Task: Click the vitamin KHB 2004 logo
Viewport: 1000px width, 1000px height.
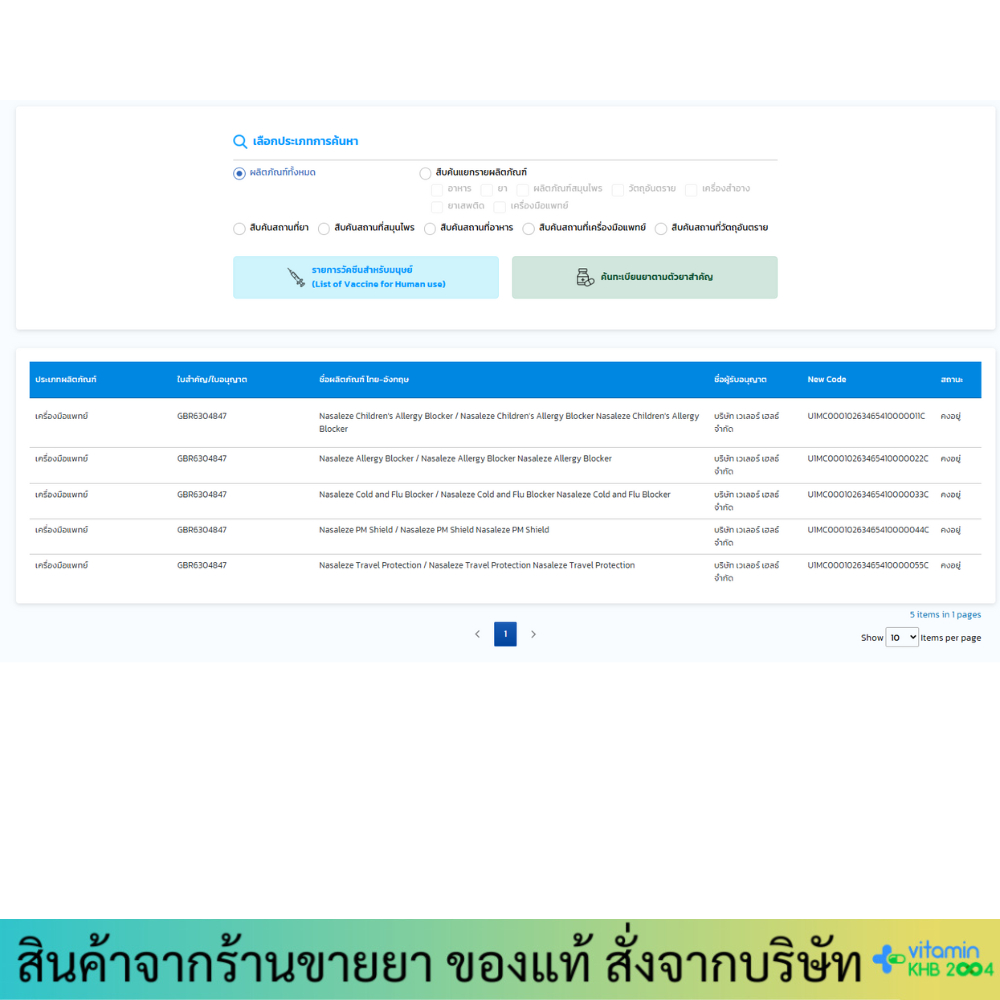Action: (x=935, y=960)
